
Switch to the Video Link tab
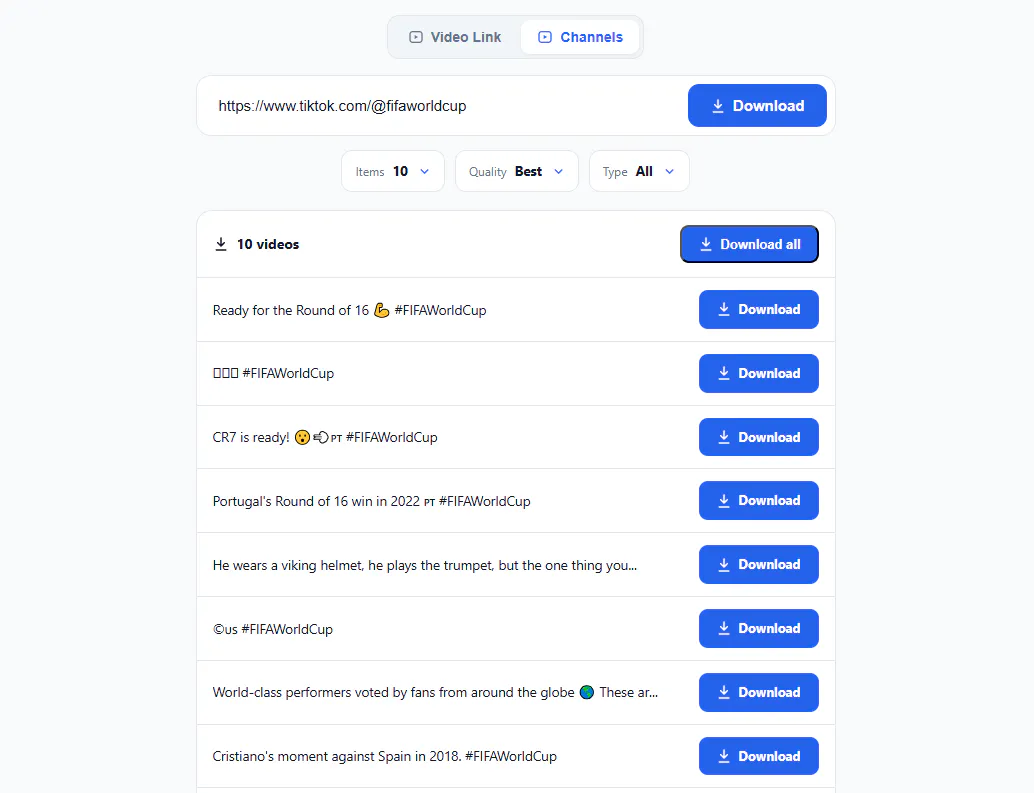(455, 37)
